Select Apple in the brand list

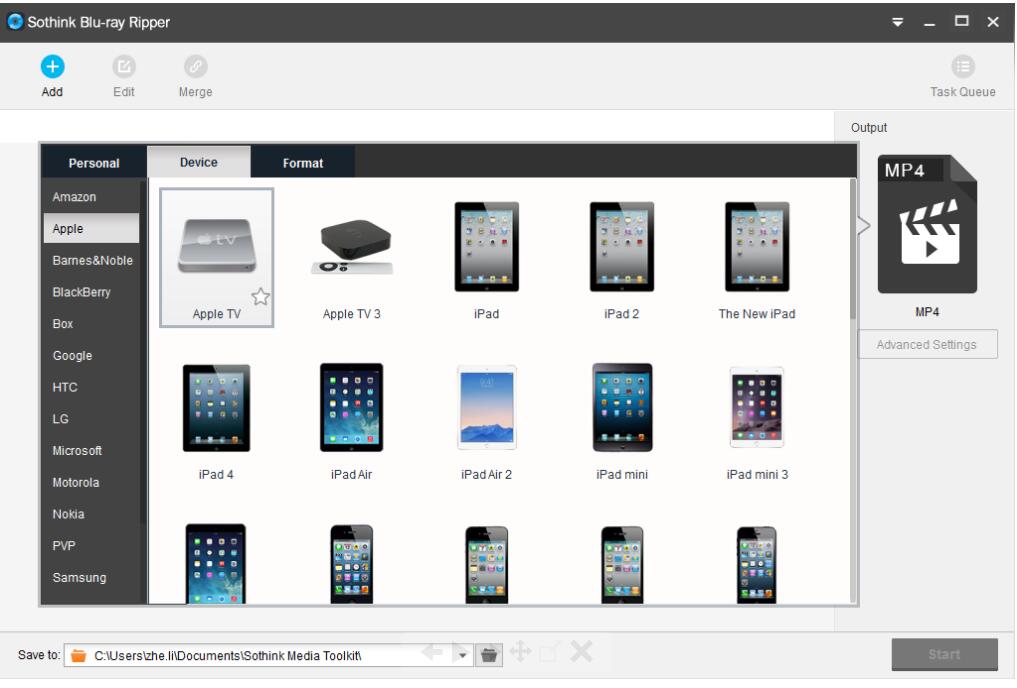coord(91,228)
